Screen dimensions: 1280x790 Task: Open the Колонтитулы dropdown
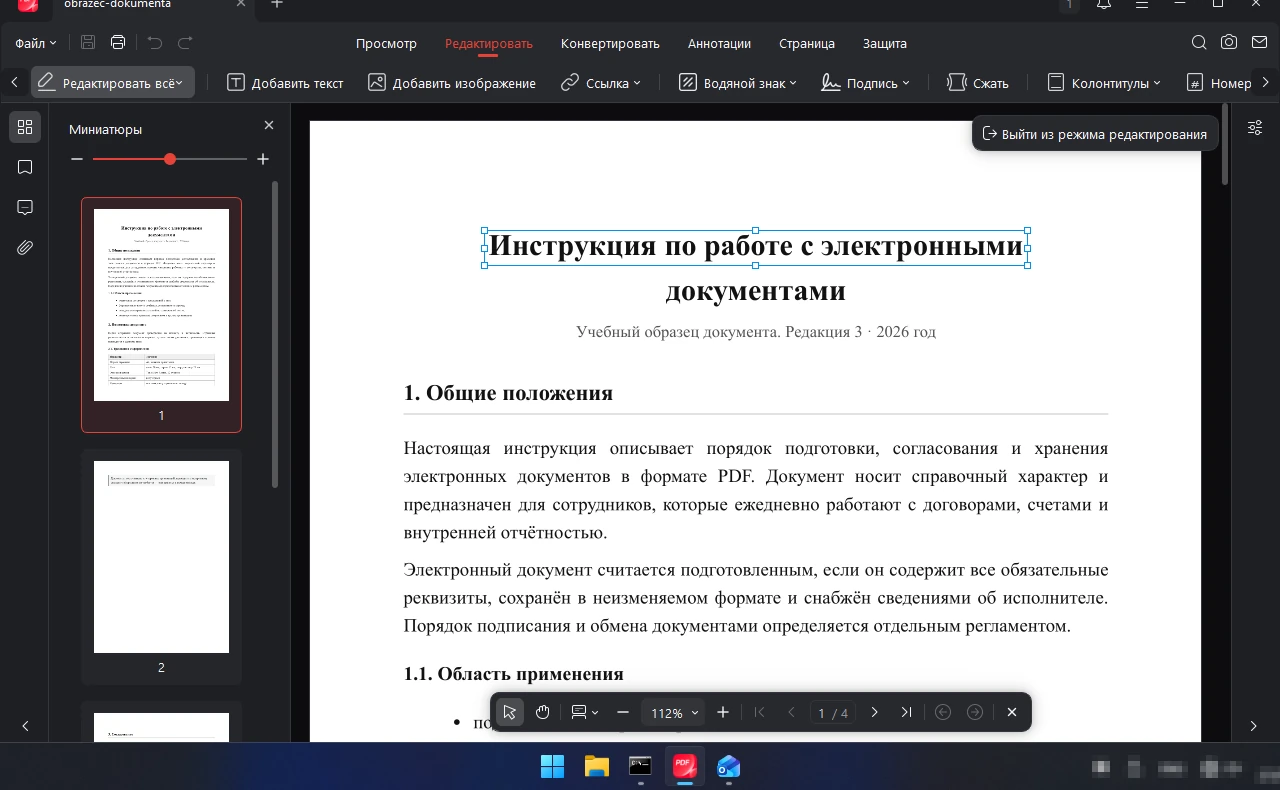click(1104, 83)
